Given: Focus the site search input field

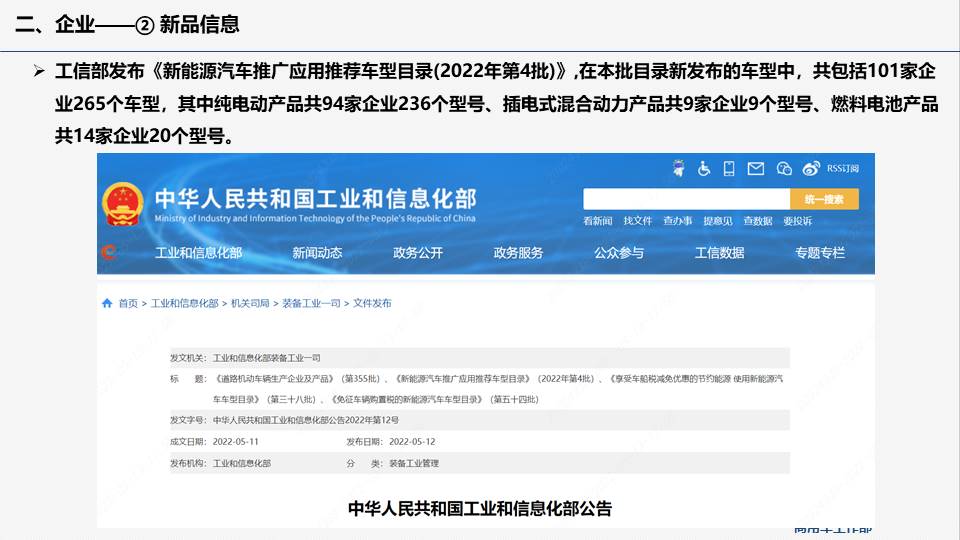Looking at the screenshot, I should [x=686, y=199].
